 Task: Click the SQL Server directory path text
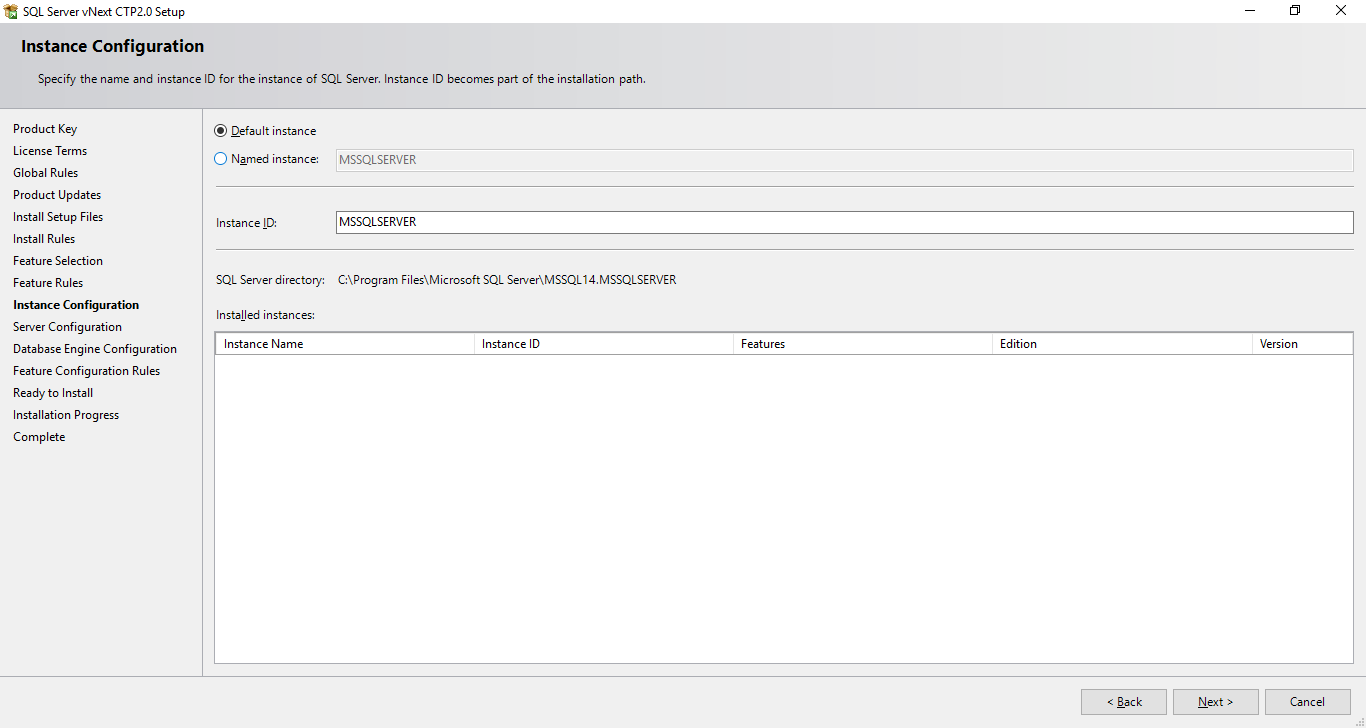(507, 280)
